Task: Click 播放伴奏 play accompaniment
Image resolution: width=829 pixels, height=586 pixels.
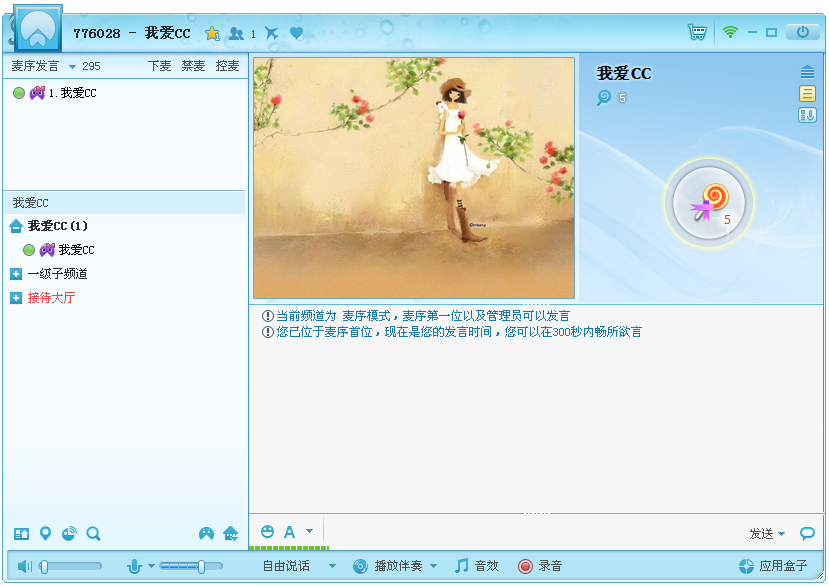Action: click(x=389, y=566)
